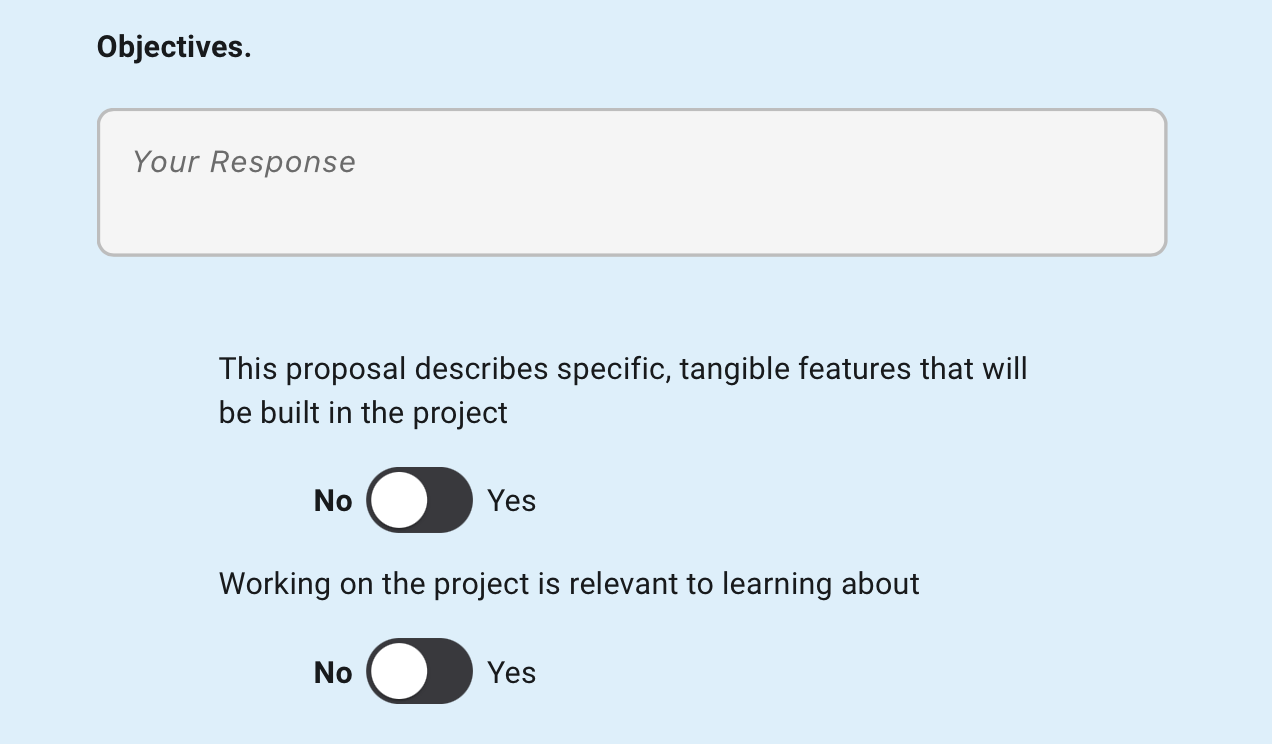Select 'No' label for tangible features question

333,501
